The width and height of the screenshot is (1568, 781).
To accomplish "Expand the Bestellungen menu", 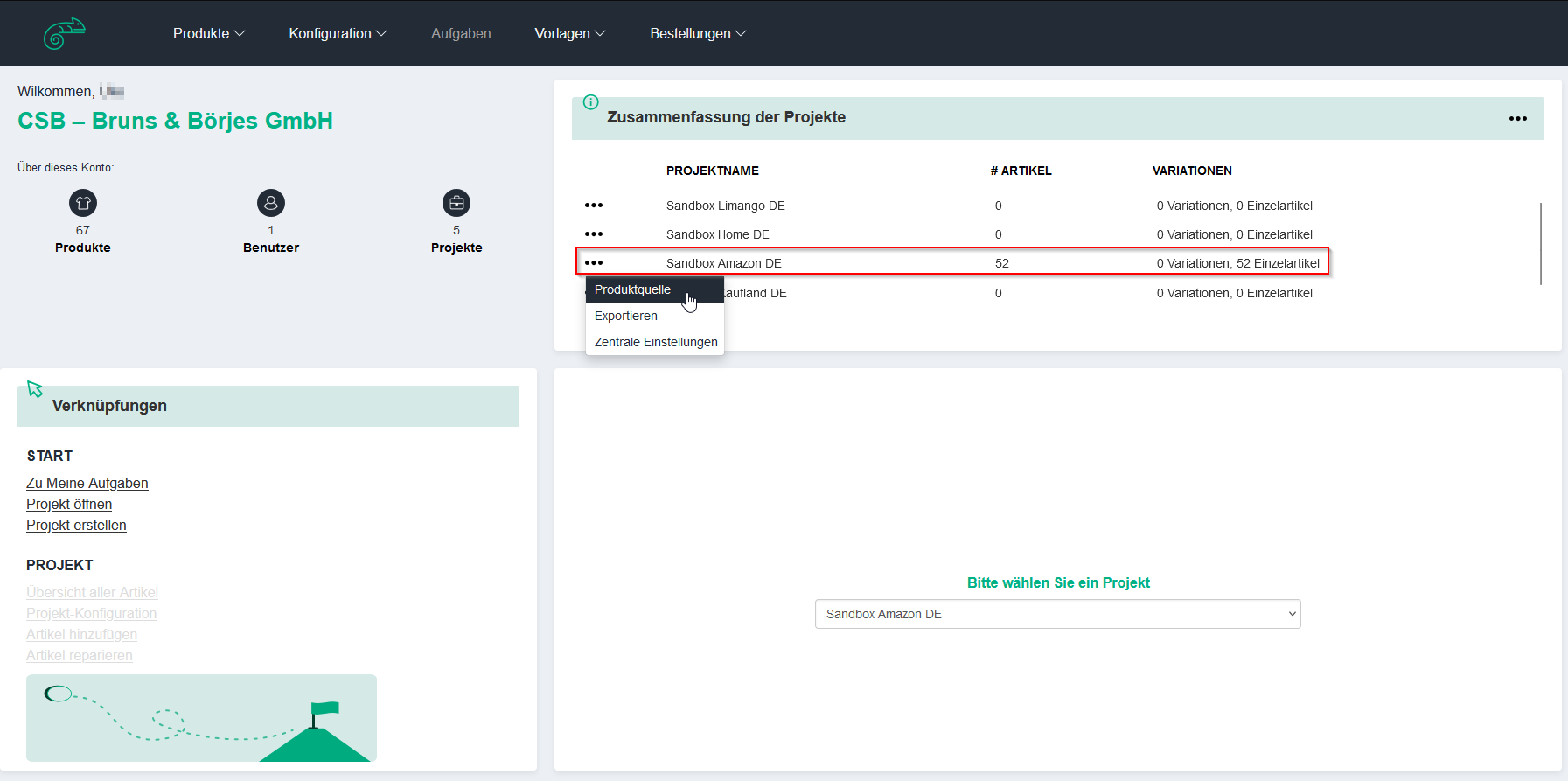I will 698,33.
